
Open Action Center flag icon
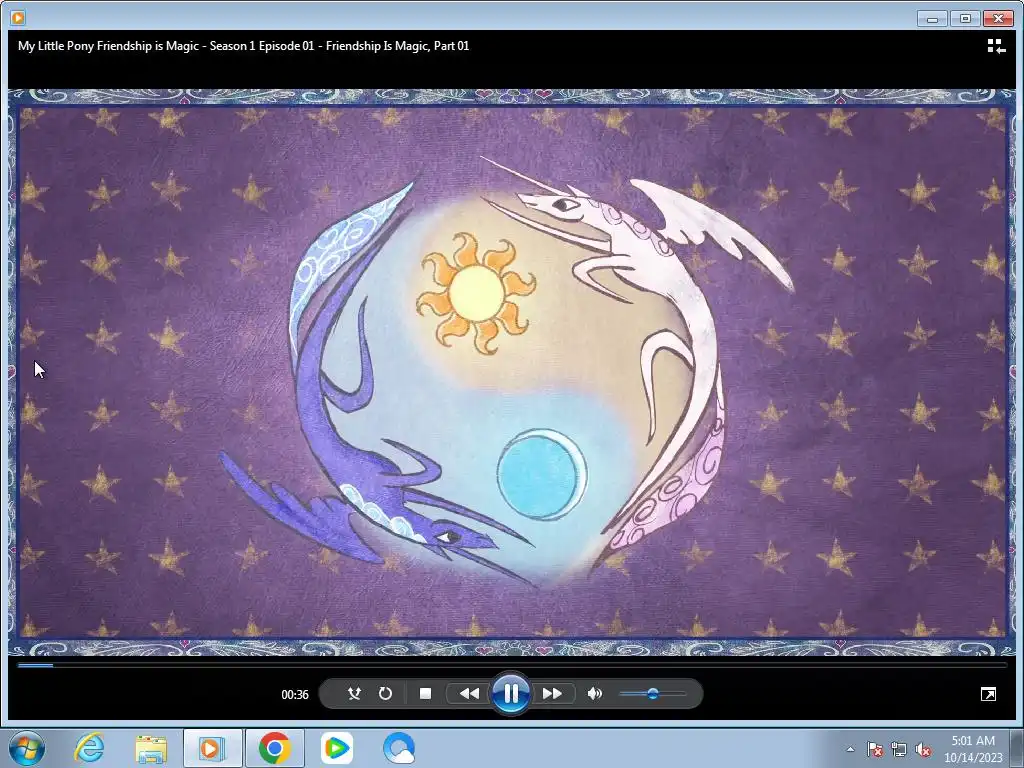(x=874, y=749)
